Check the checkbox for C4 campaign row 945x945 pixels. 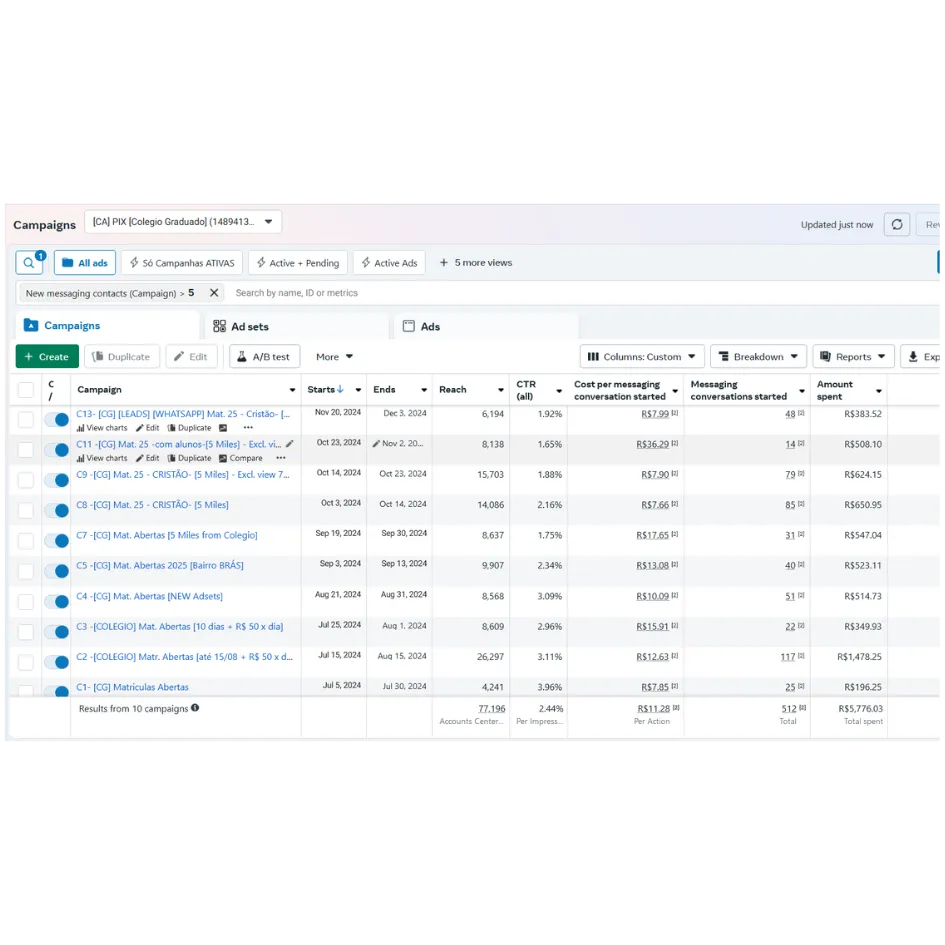point(26,601)
